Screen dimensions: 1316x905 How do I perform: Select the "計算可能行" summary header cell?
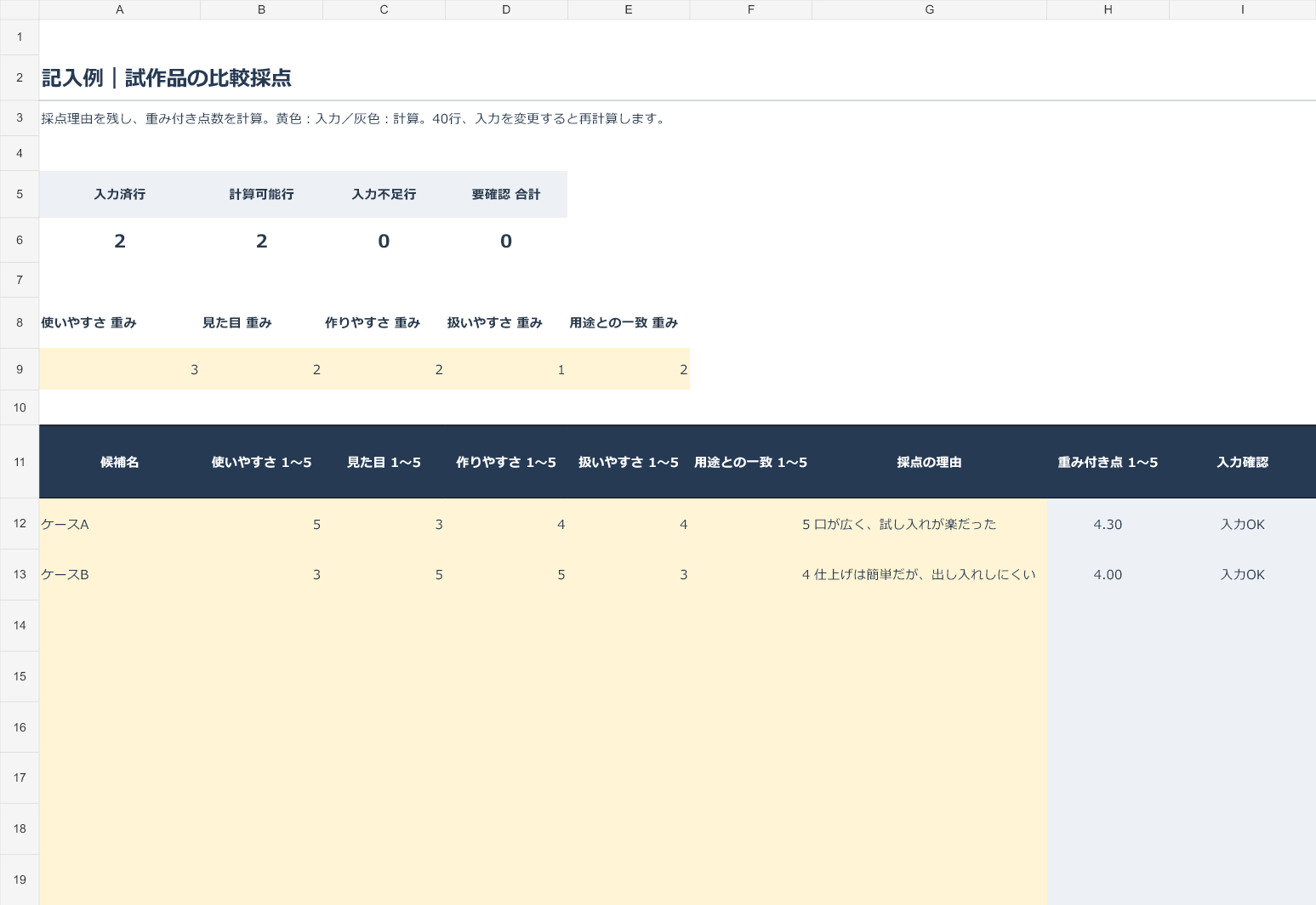pyautogui.click(x=261, y=194)
